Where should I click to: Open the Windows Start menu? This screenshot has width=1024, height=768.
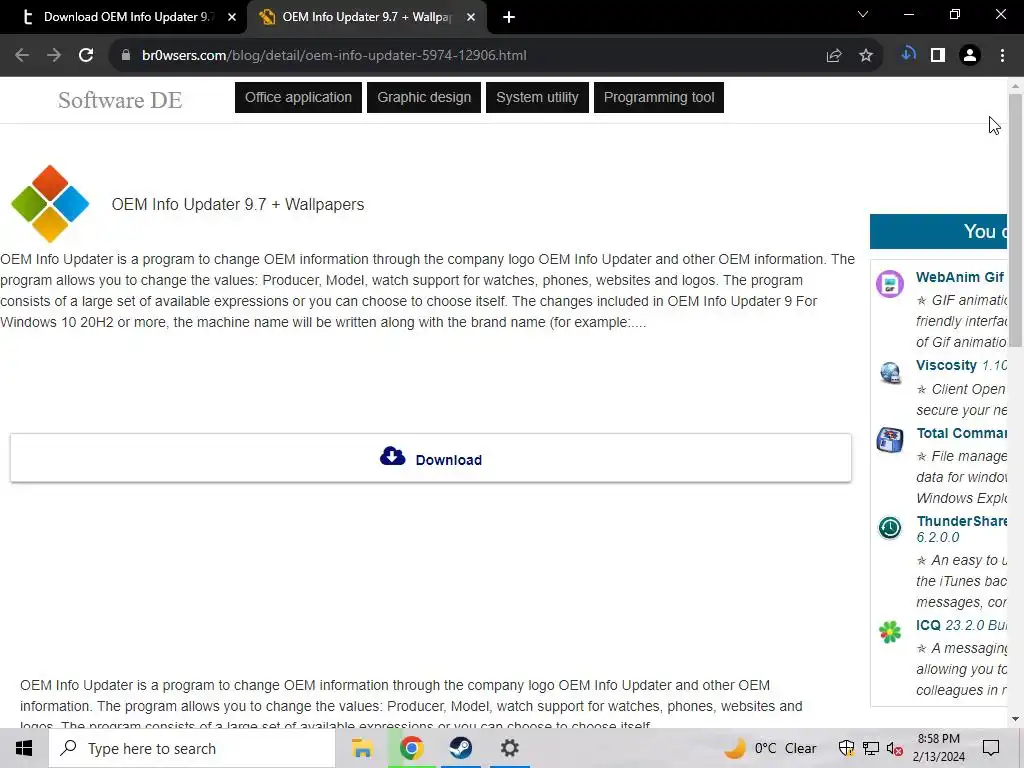pyautogui.click(x=24, y=748)
